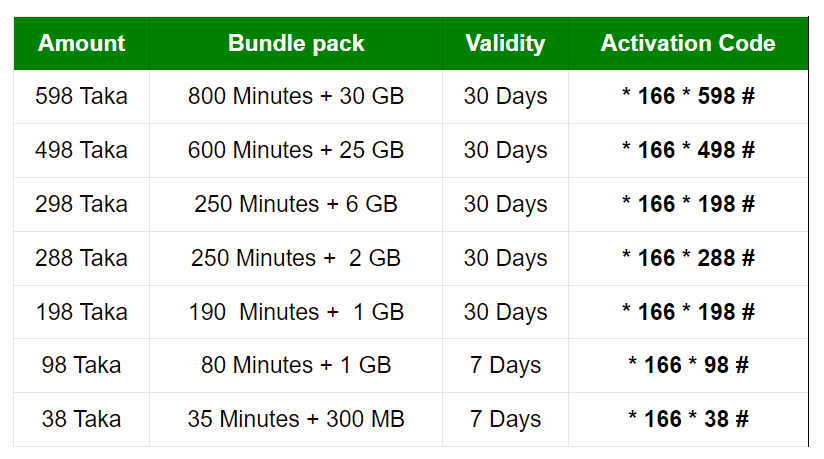Select the Activation Code header
The width and height of the screenshot is (824, 459).
tap(688, 43)
